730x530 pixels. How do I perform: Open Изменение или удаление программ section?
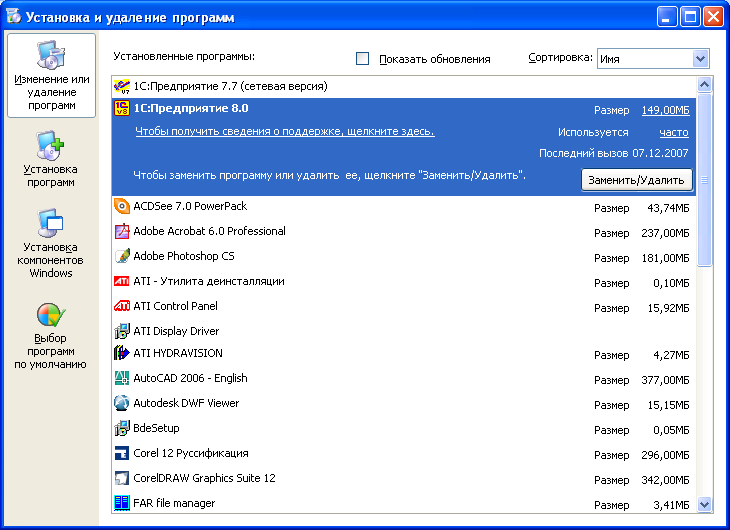point(52,75)
